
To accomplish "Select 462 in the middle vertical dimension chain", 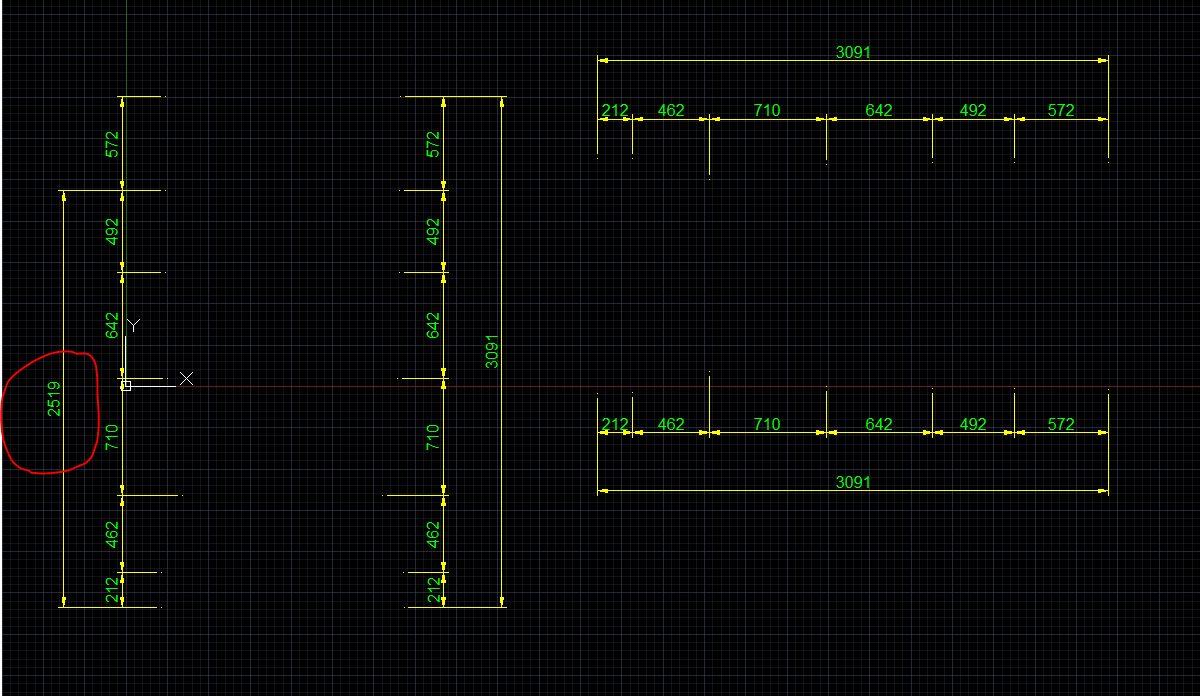I will [x=433, y=534].
